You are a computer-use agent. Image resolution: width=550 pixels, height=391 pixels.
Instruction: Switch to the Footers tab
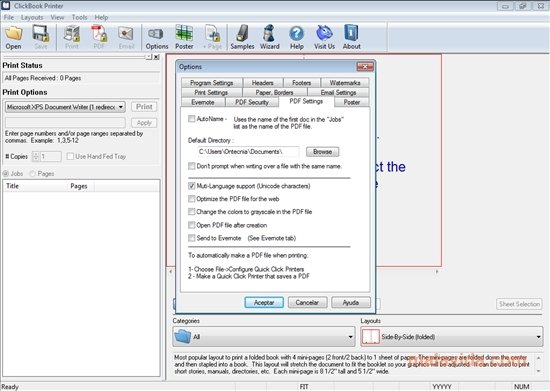click(x=302, y=83)
